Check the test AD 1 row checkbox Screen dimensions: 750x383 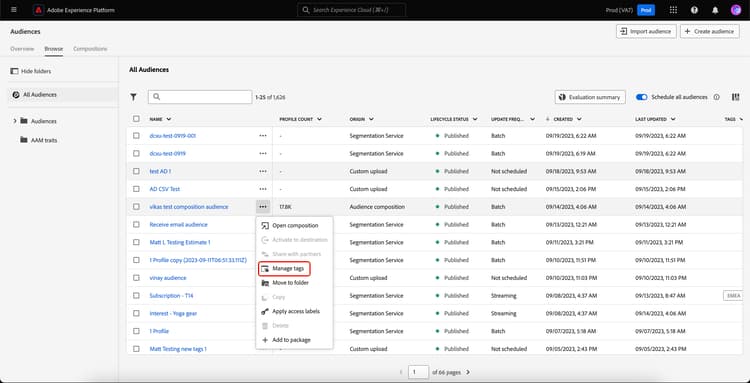(x=136, y=171)
